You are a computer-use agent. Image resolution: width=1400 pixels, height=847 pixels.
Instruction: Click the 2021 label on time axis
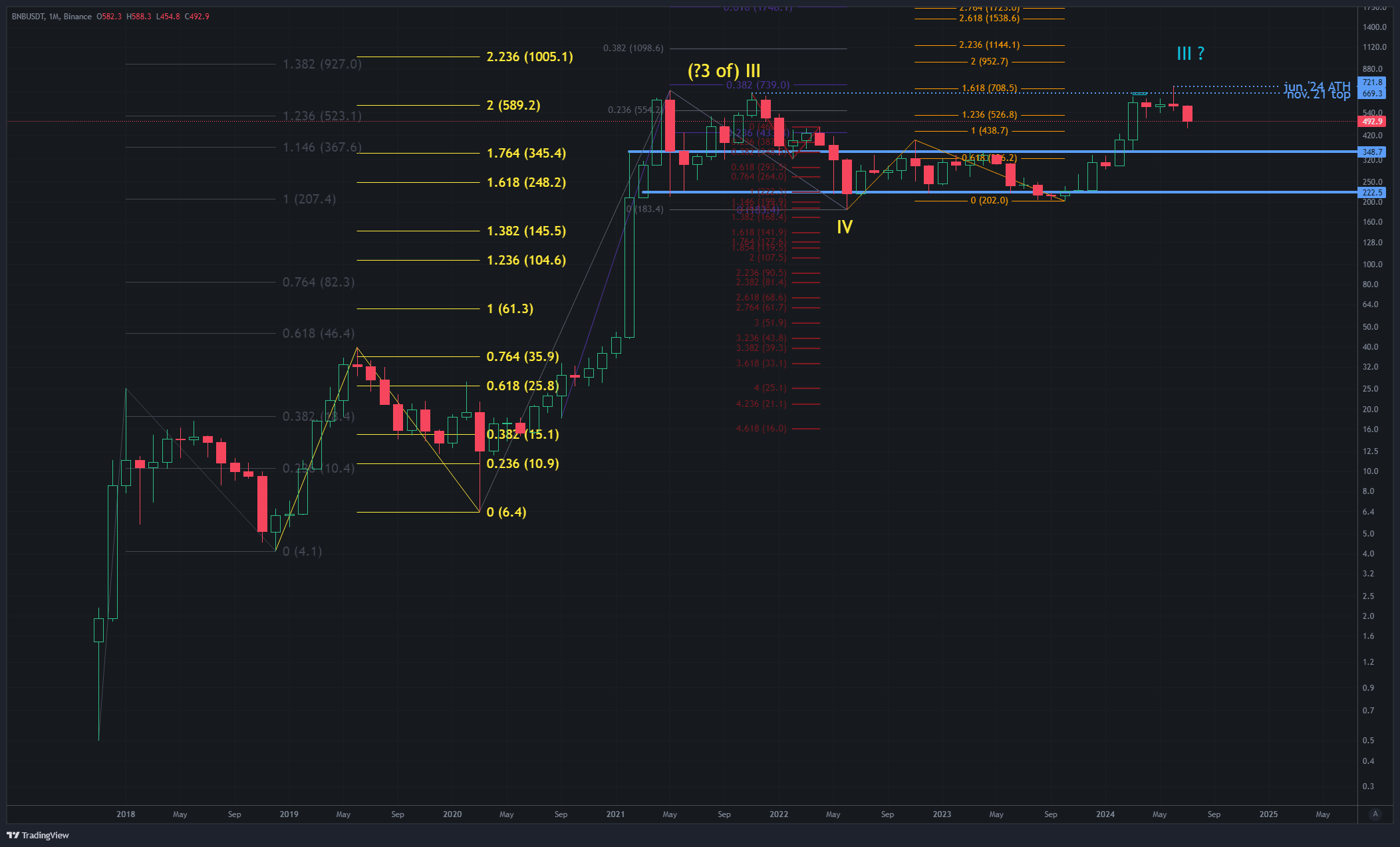pos(615,814)
